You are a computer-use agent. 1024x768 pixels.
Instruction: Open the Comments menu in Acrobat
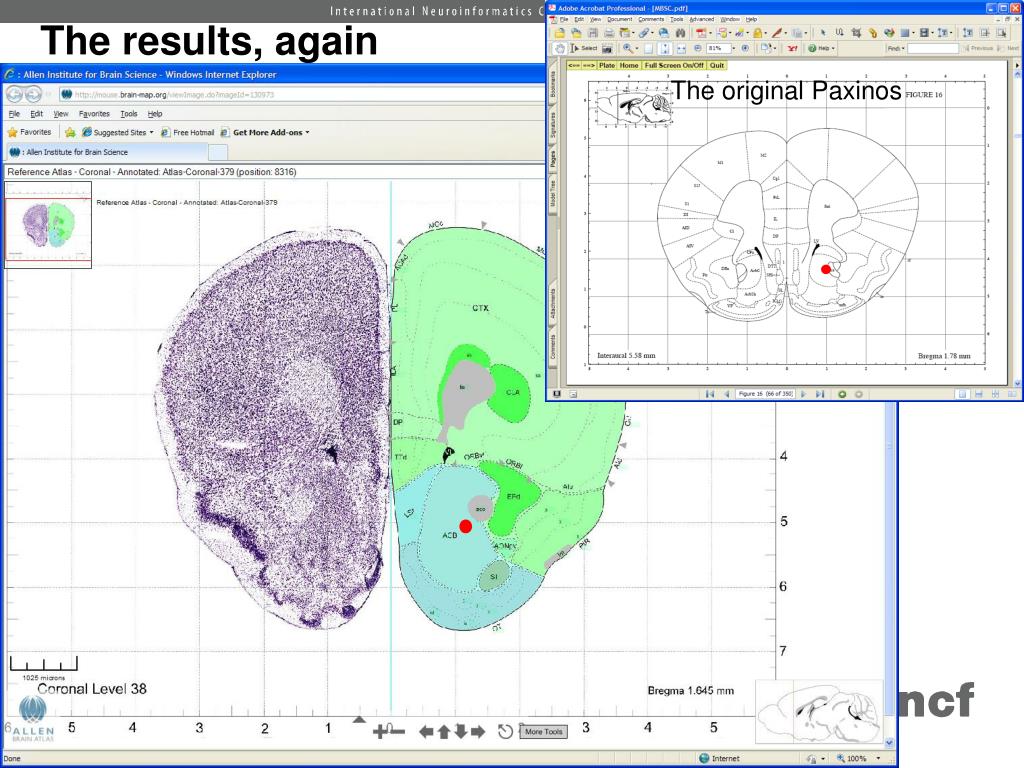pyautogui.click(x=651, y=19)
